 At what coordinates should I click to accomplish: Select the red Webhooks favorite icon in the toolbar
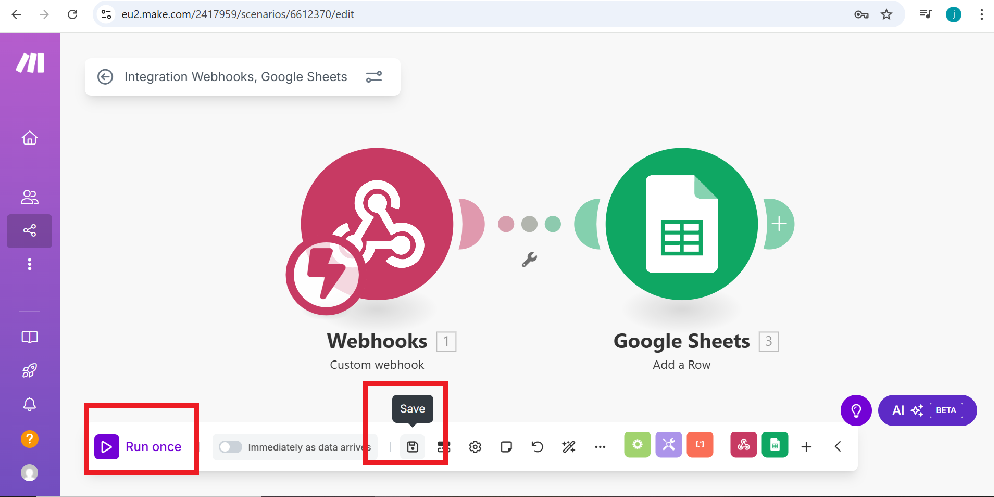point(744,445)
